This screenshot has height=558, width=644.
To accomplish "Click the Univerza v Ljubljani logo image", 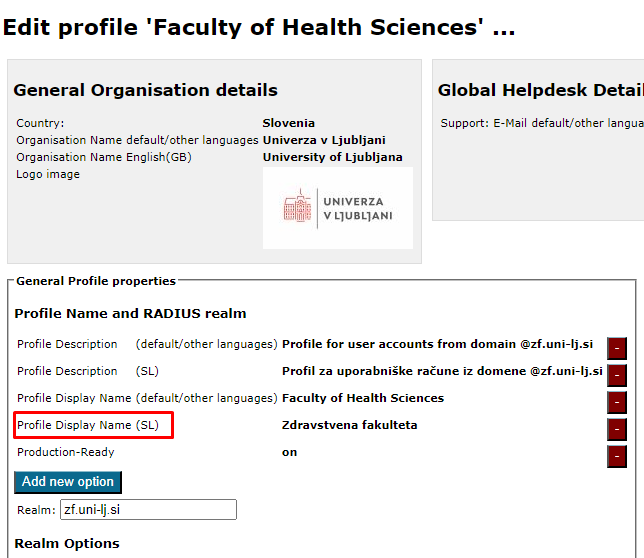I will click(338, 208).
